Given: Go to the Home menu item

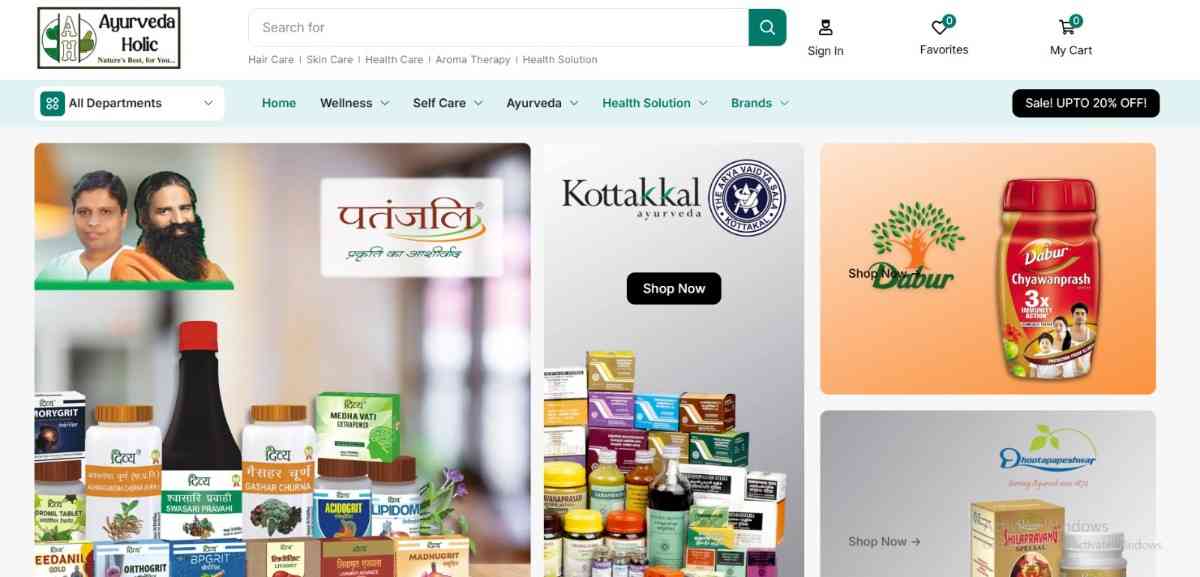Looking at the screenshot, I should [x=279, y=103].
